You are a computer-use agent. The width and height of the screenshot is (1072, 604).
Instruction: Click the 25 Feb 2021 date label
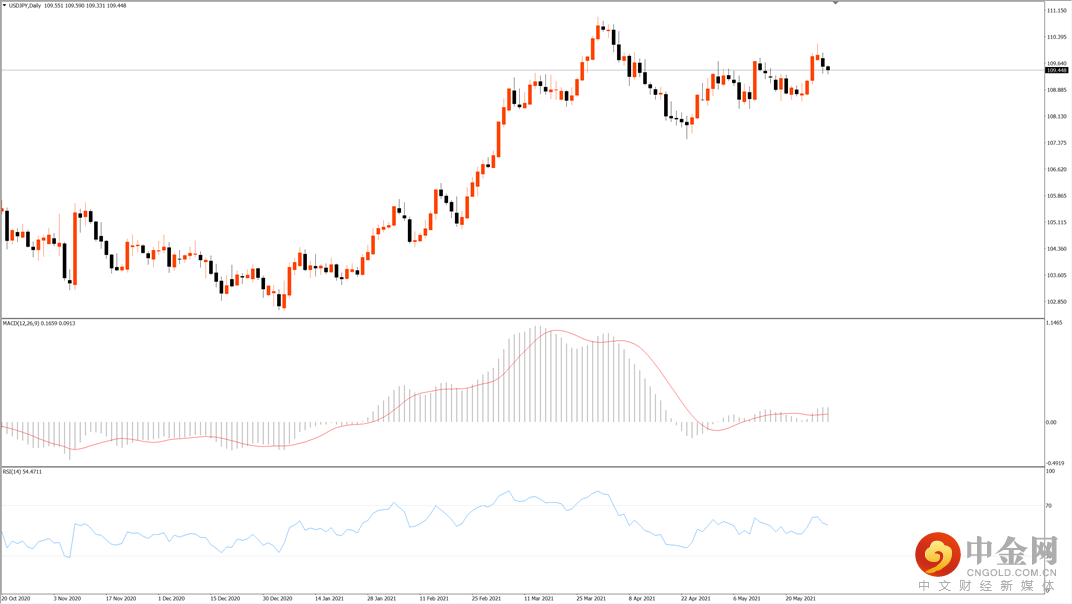[486, 599]
